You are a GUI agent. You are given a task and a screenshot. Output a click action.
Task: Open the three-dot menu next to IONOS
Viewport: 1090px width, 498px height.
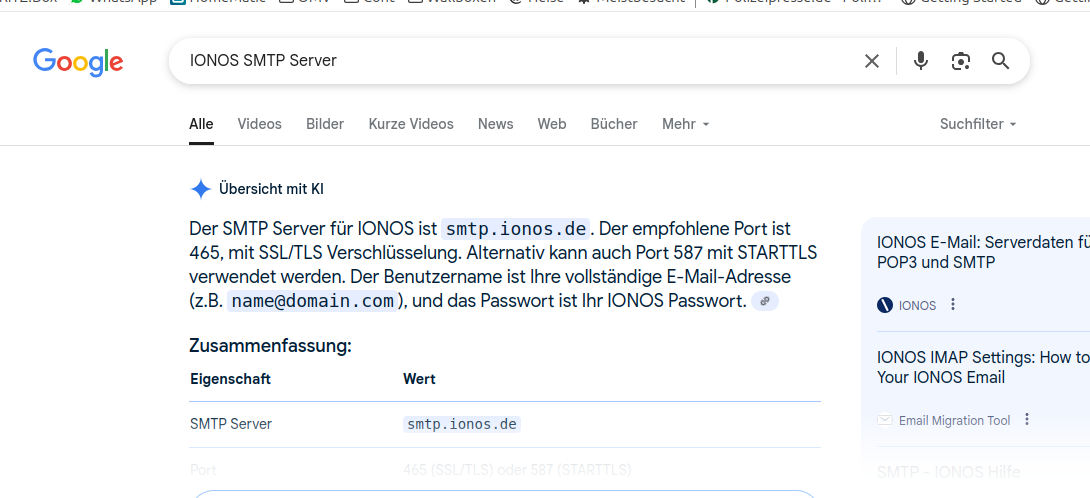point(953,304)
